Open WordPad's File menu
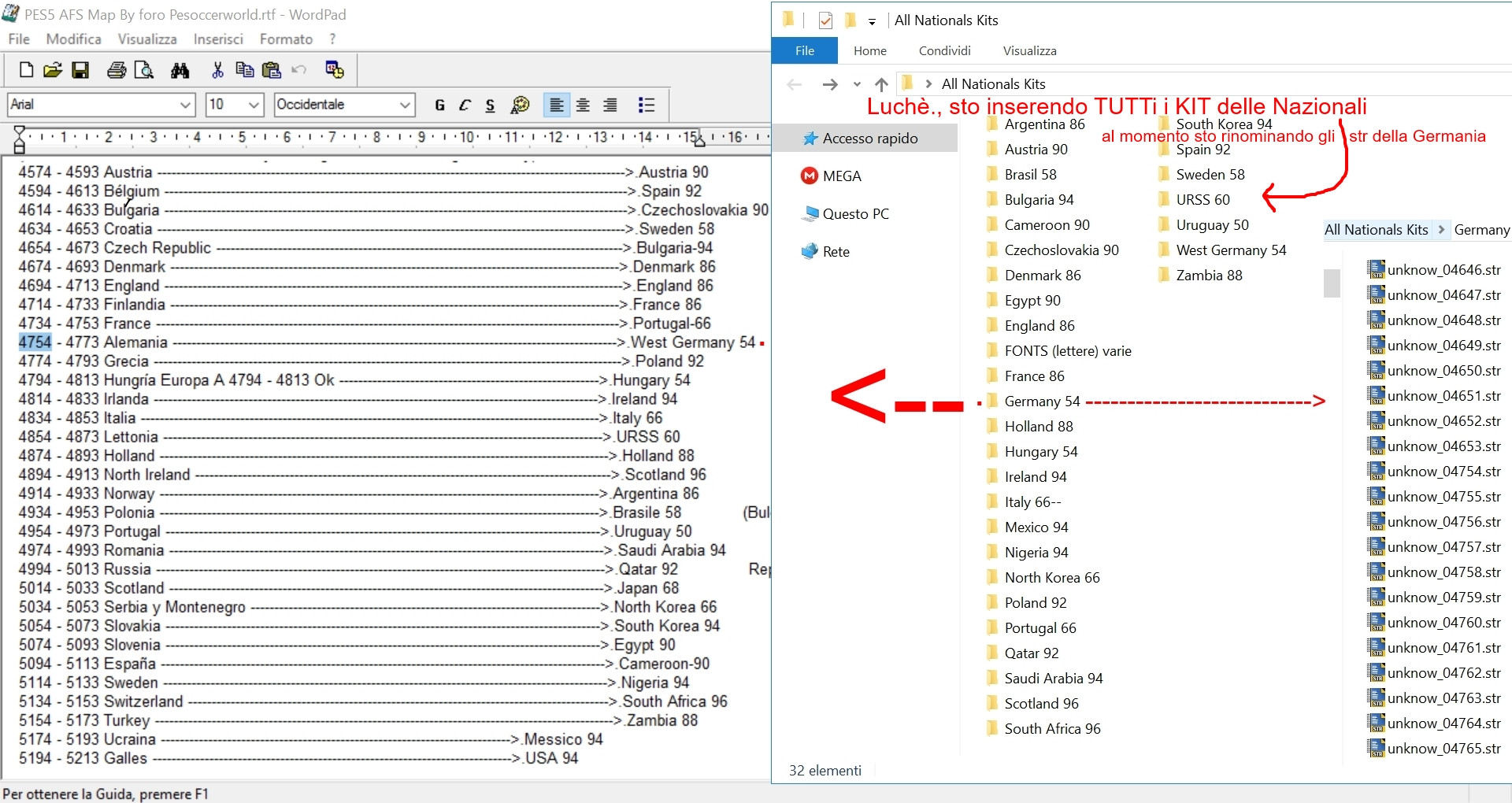1512x803 pixels. [19, 39]
